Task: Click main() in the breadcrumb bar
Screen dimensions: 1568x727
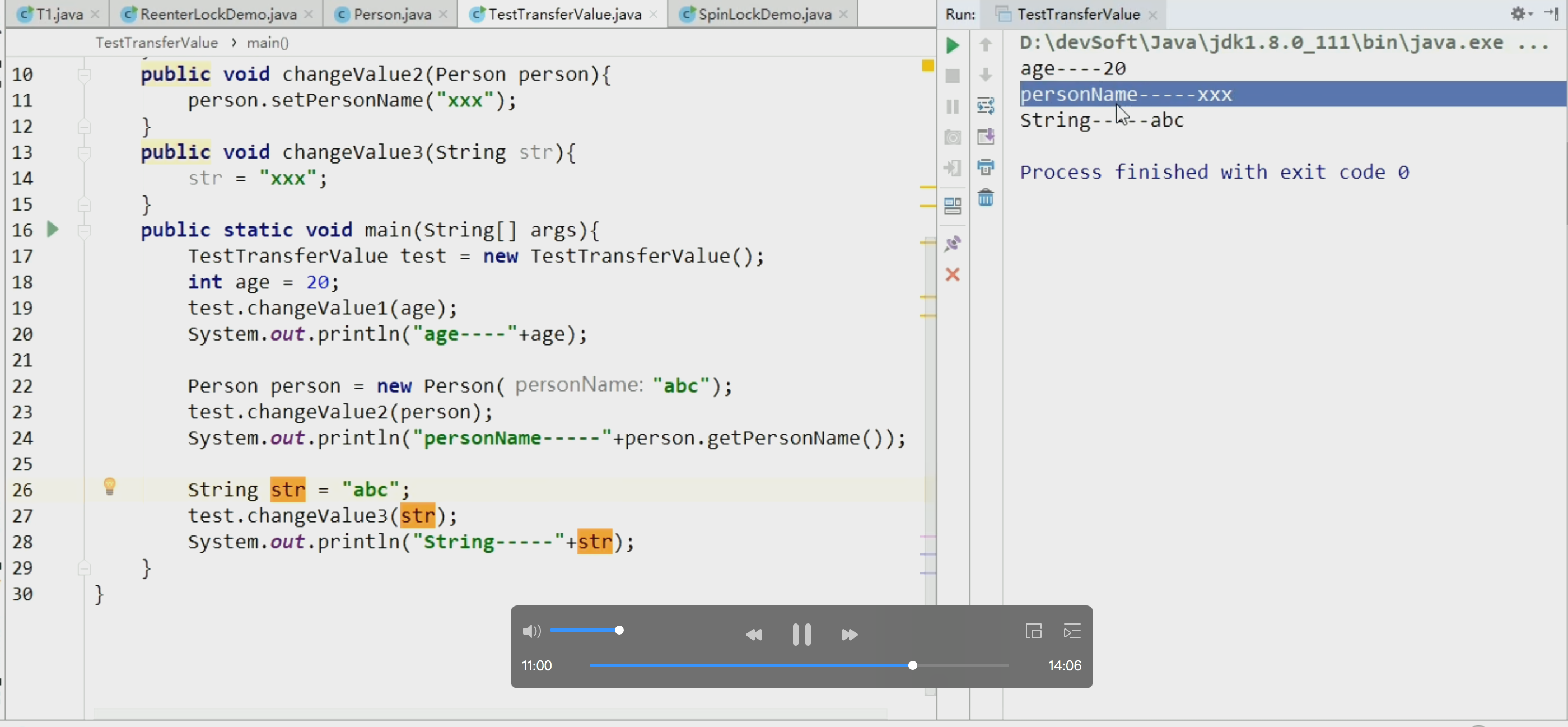Action: [267, 43]
